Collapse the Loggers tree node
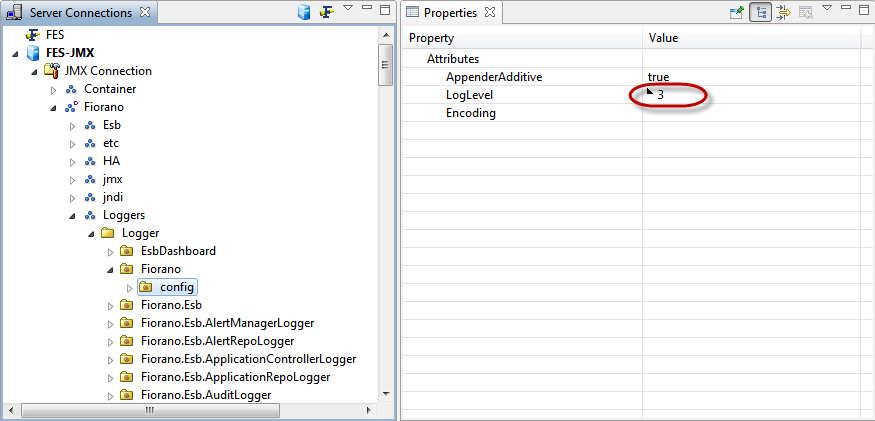The height and width of the screenshot is (421, 875). click(x=72, y=215)
